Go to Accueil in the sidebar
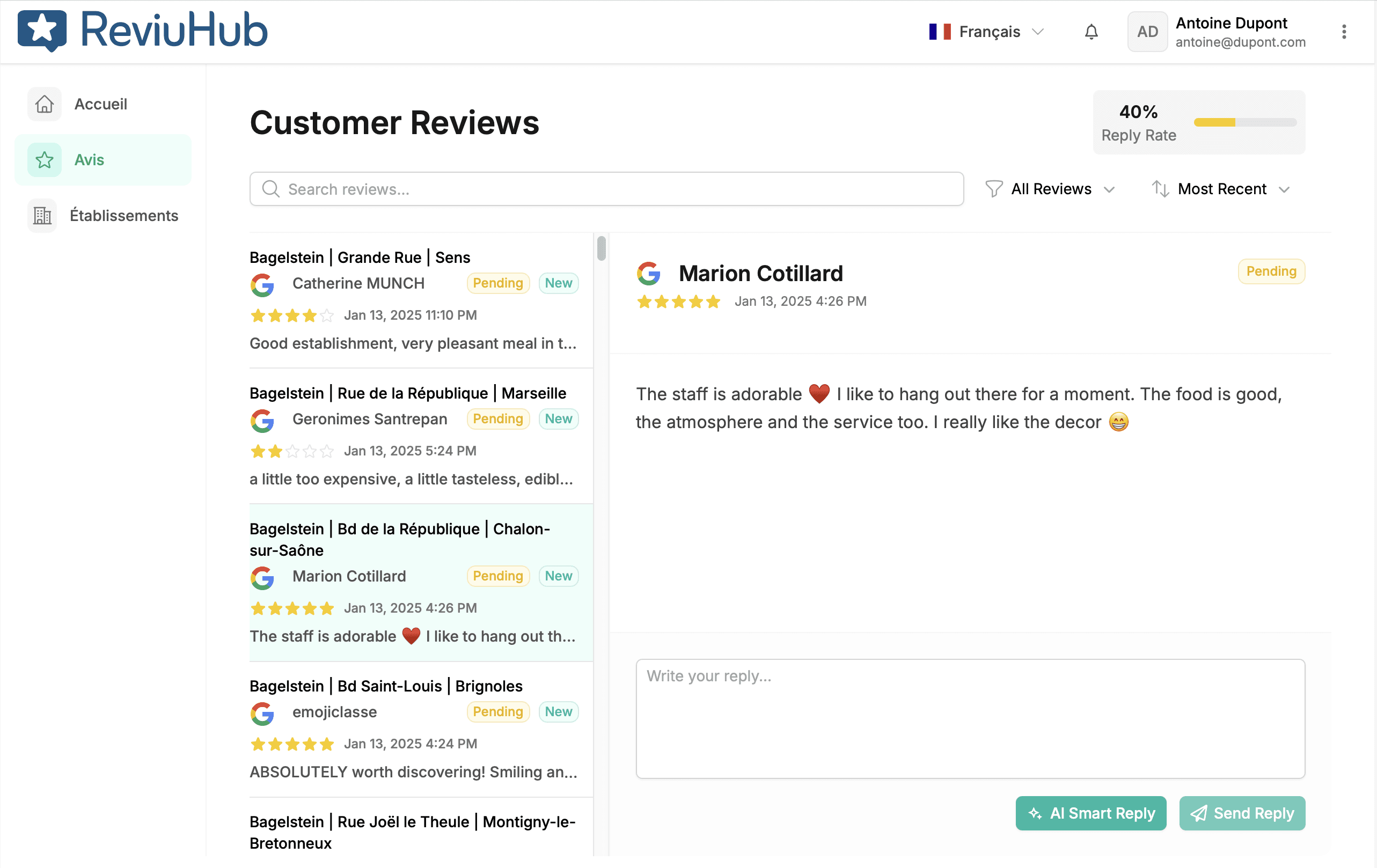The height and width of the screenshot is (868, 1377). 103,104
